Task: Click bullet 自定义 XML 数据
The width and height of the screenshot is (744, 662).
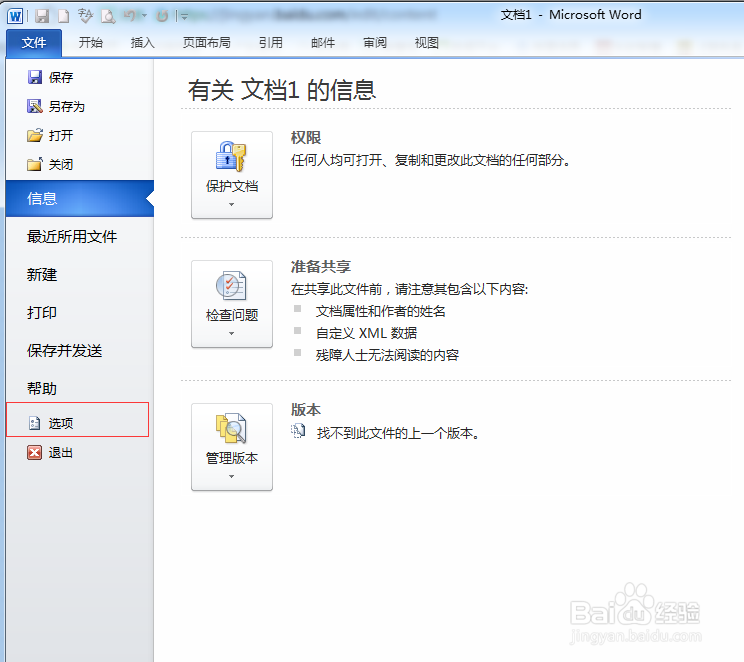Action: coord(366,333)
